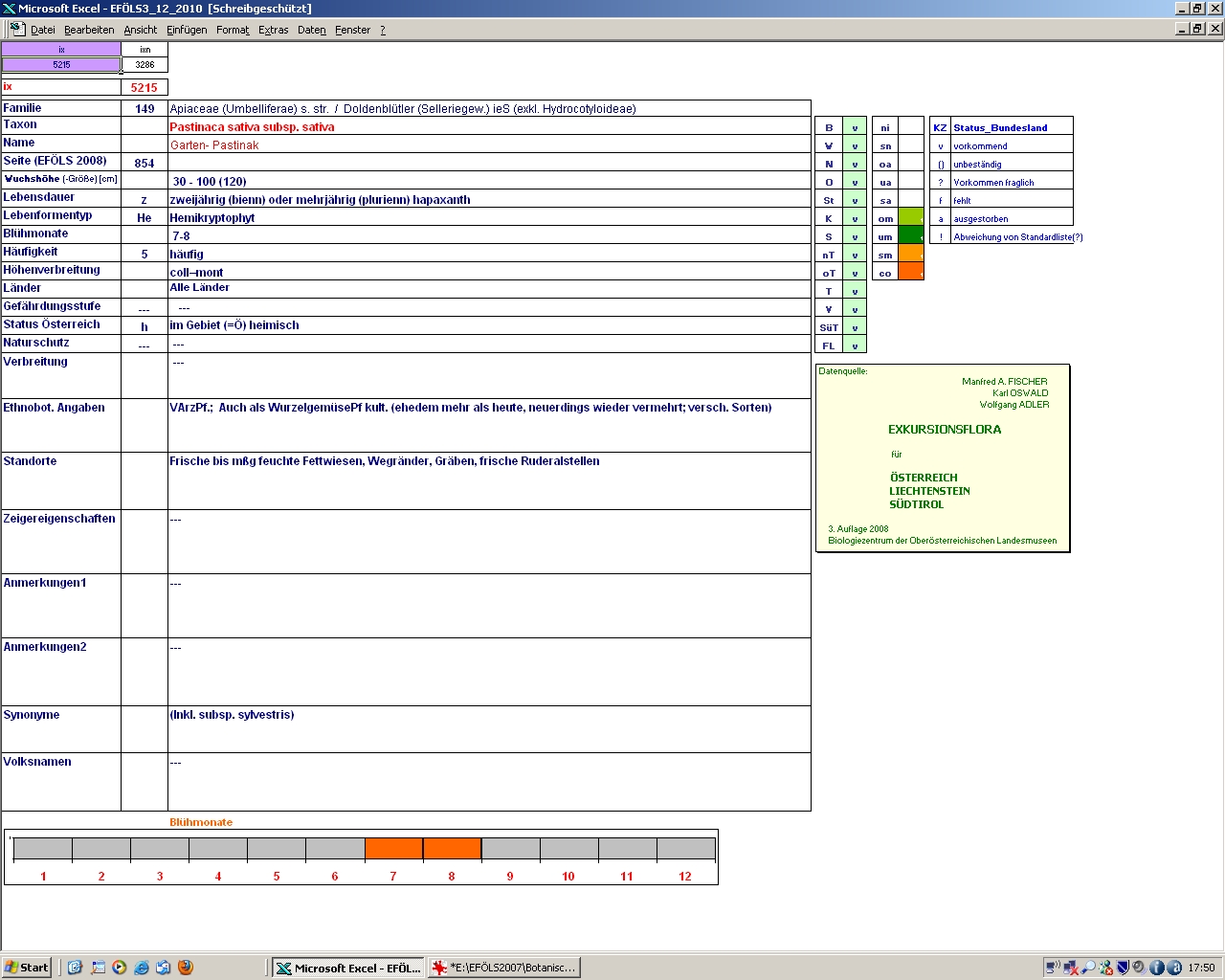Image resolution: width=1225 pixels, height=980 pixels.
Task: Launch Internet Explorer from quick launch
Action: tap(142, 968)
